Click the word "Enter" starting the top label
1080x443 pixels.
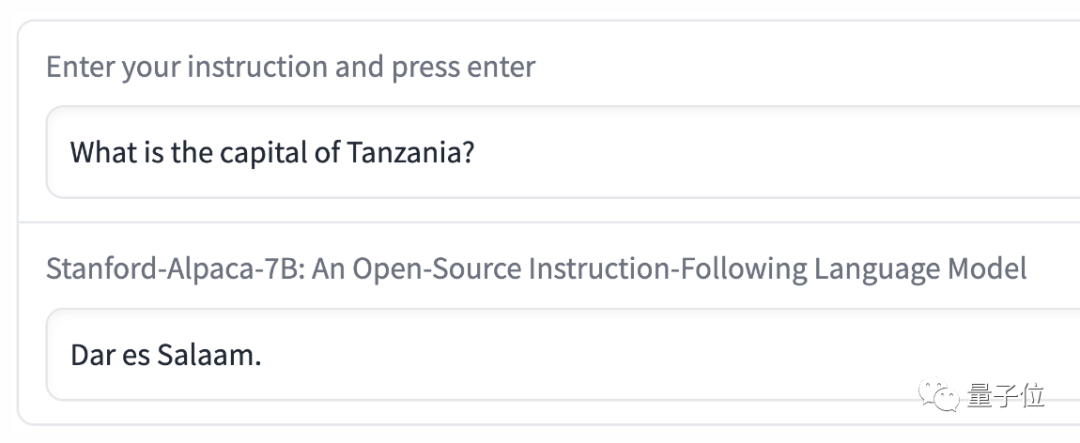tap(80, 67)
